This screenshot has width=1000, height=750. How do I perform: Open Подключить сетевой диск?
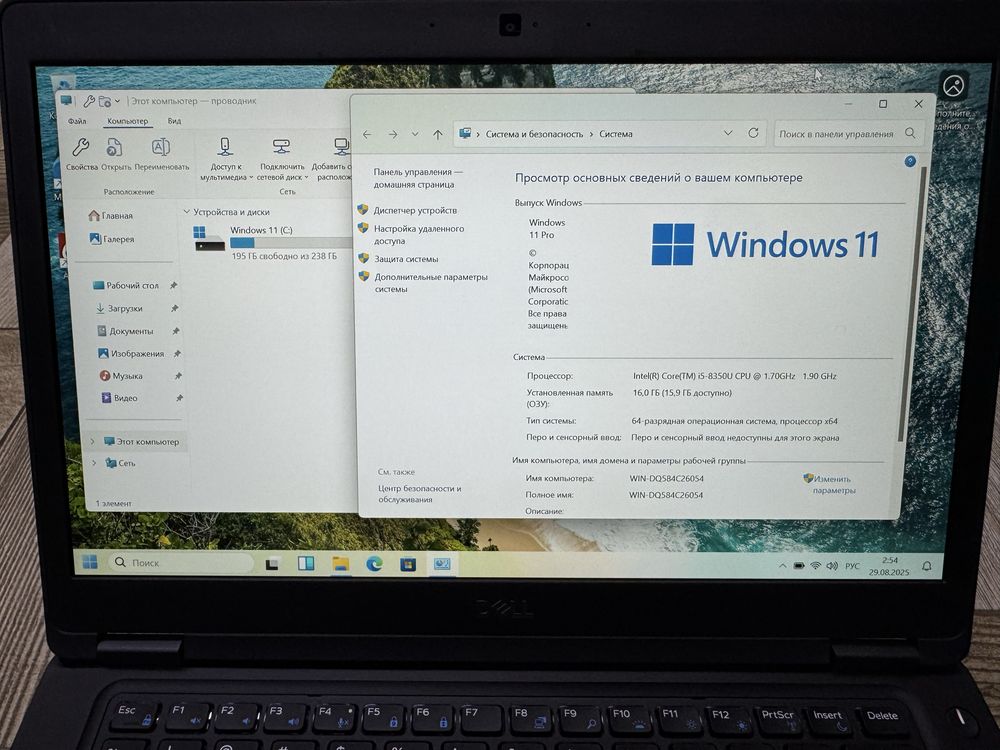[x=282, y=159]
